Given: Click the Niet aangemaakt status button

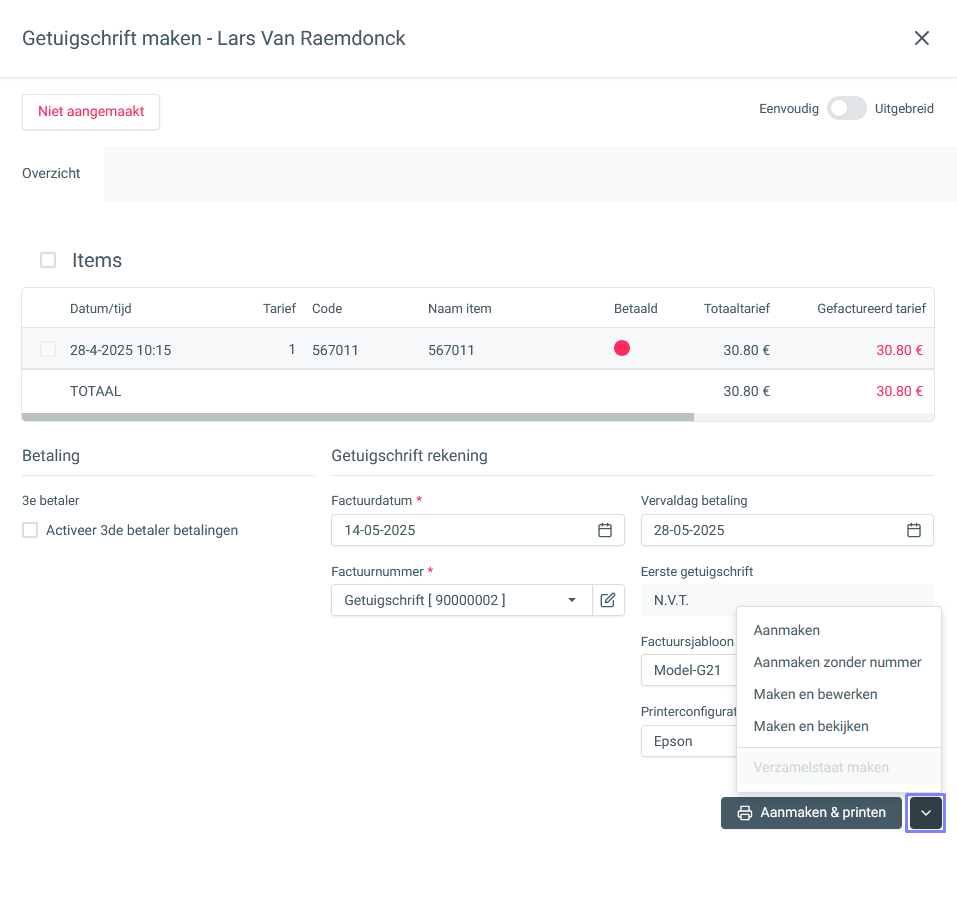Looking at the screenshot, I should point(91,112).
